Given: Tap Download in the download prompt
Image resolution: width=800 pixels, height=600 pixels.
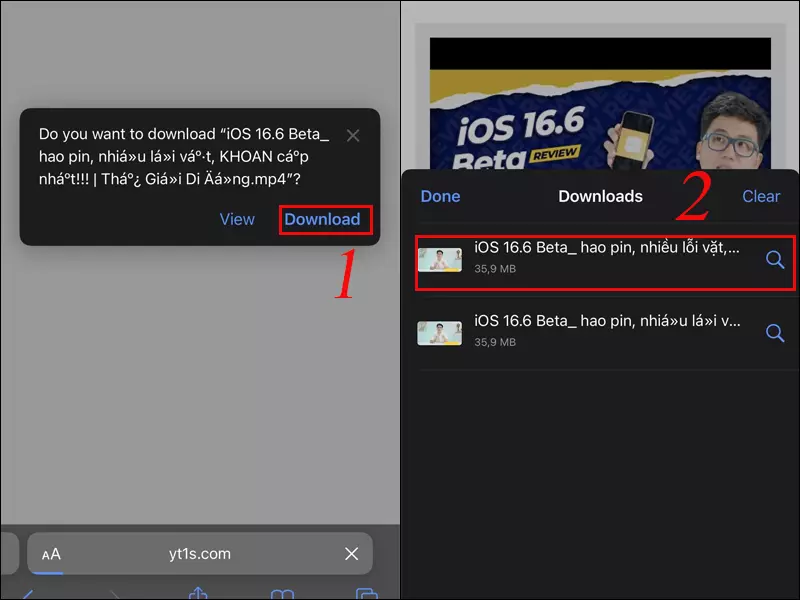Looking at the screenshot, I should [x=322, y=219].
